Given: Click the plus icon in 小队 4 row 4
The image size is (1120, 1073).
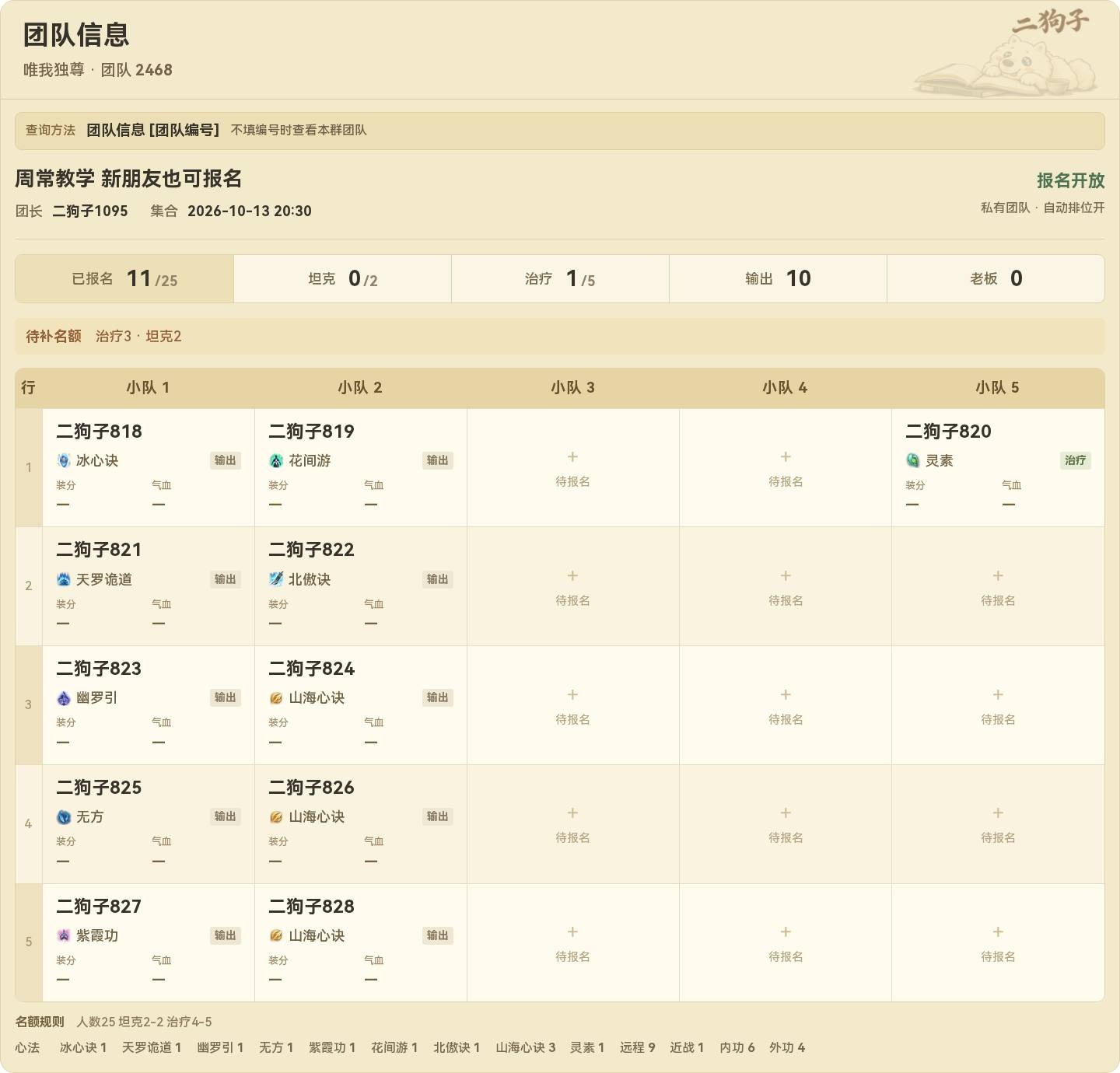Looking at the screenshot, I should click(x=786, y=813).
